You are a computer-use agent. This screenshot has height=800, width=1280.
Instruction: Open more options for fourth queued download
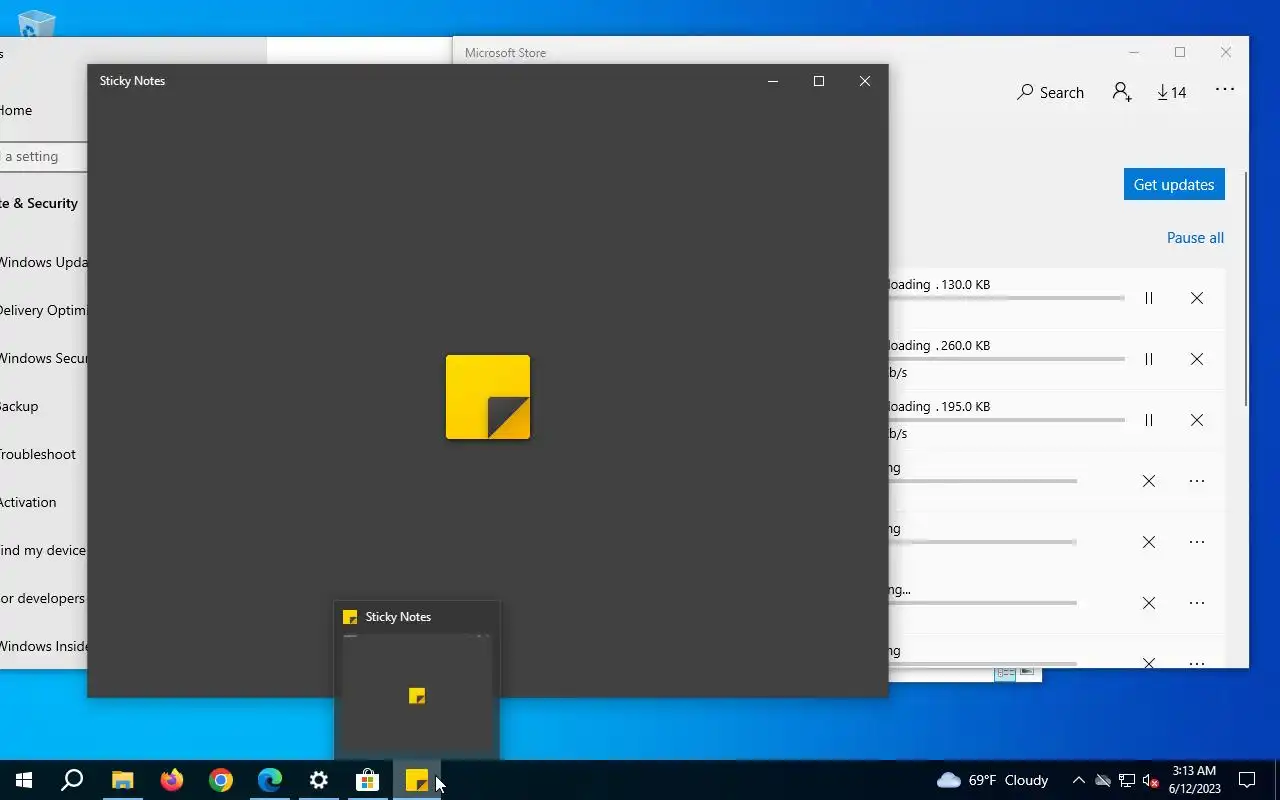1197,481
